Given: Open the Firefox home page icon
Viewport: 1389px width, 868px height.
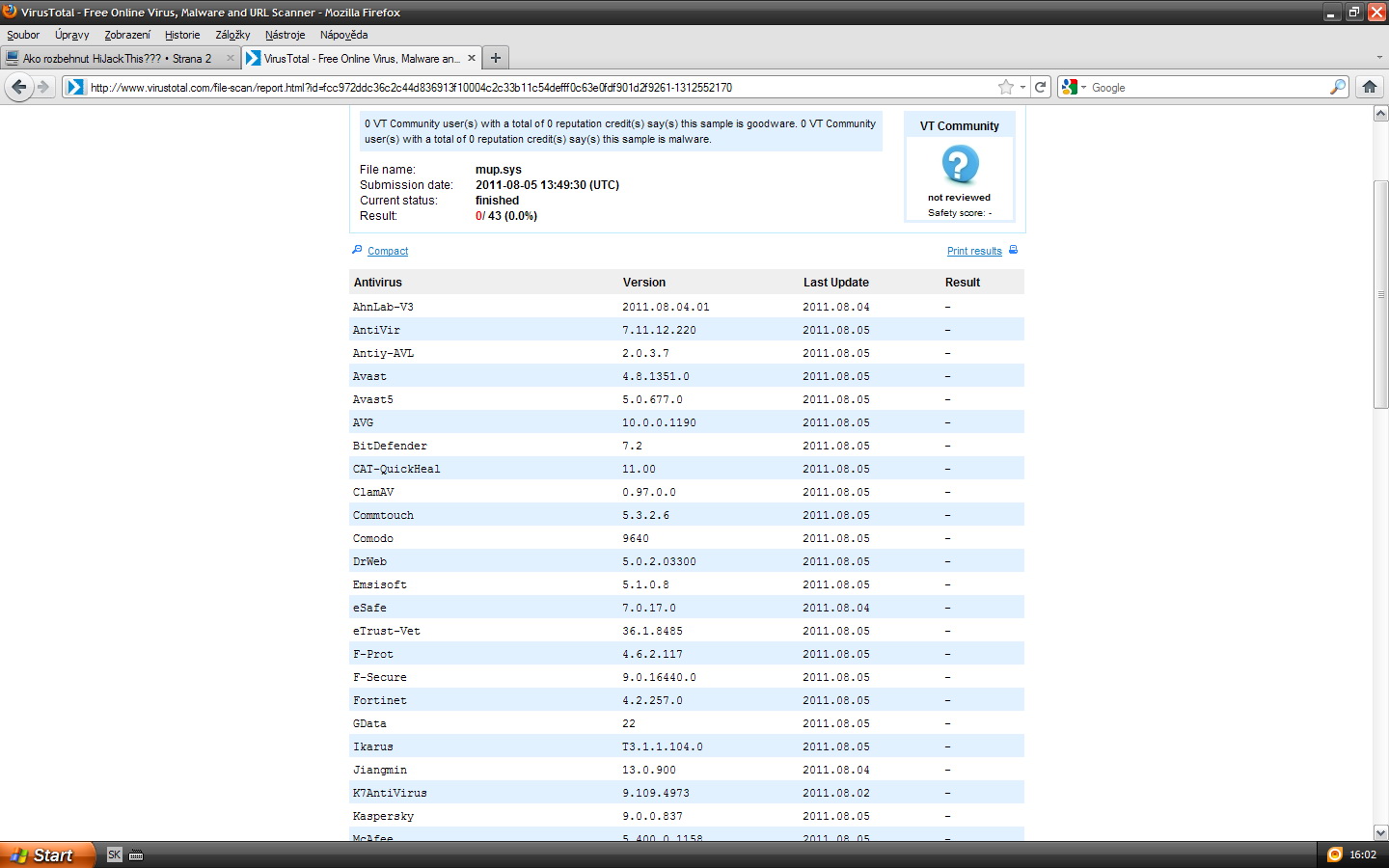Looking at the screenshot, I should (1369, 87).
